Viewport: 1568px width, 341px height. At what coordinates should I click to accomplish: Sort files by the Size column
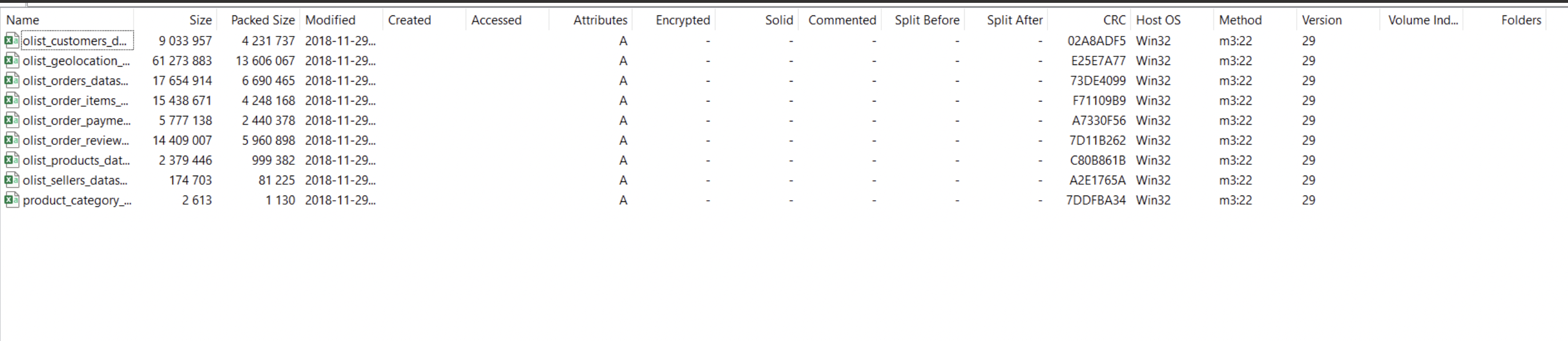coord(201,19)
